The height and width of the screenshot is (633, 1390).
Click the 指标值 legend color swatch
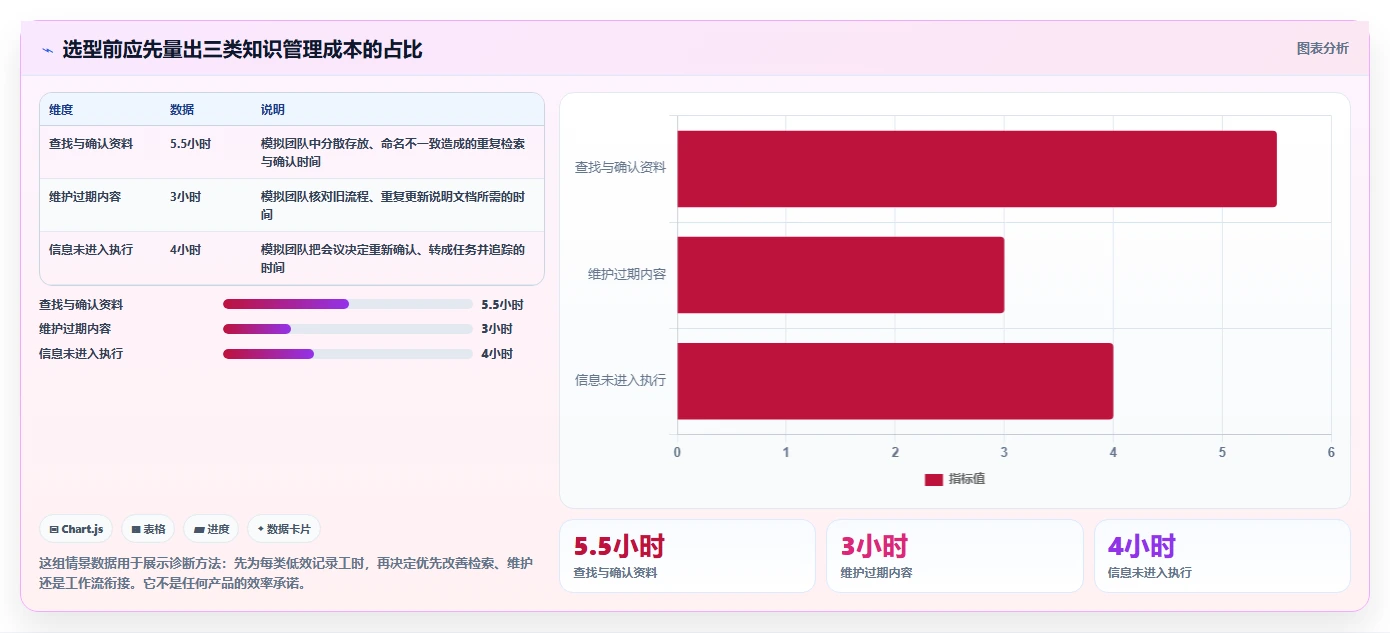pos(934,479)
